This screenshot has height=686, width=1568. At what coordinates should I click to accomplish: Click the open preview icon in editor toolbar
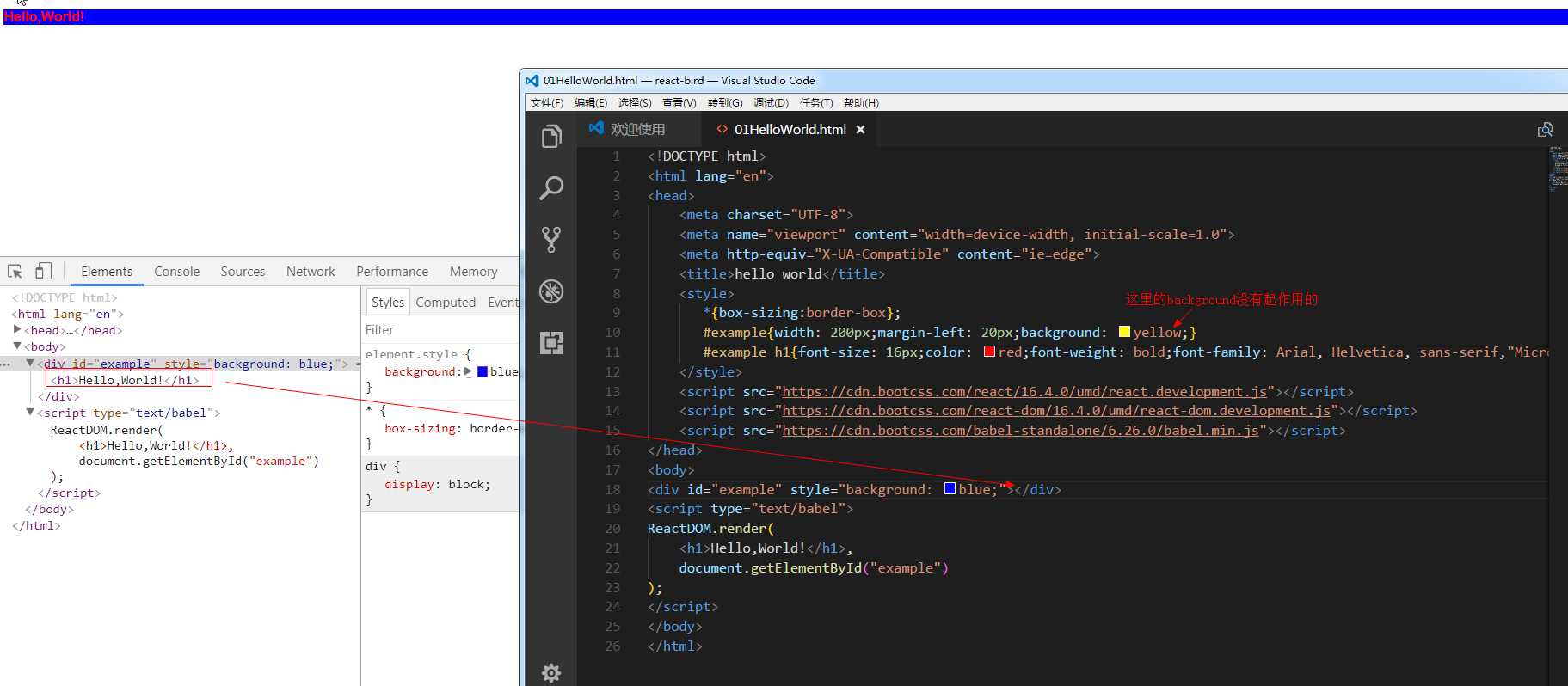coord(1545,130)
